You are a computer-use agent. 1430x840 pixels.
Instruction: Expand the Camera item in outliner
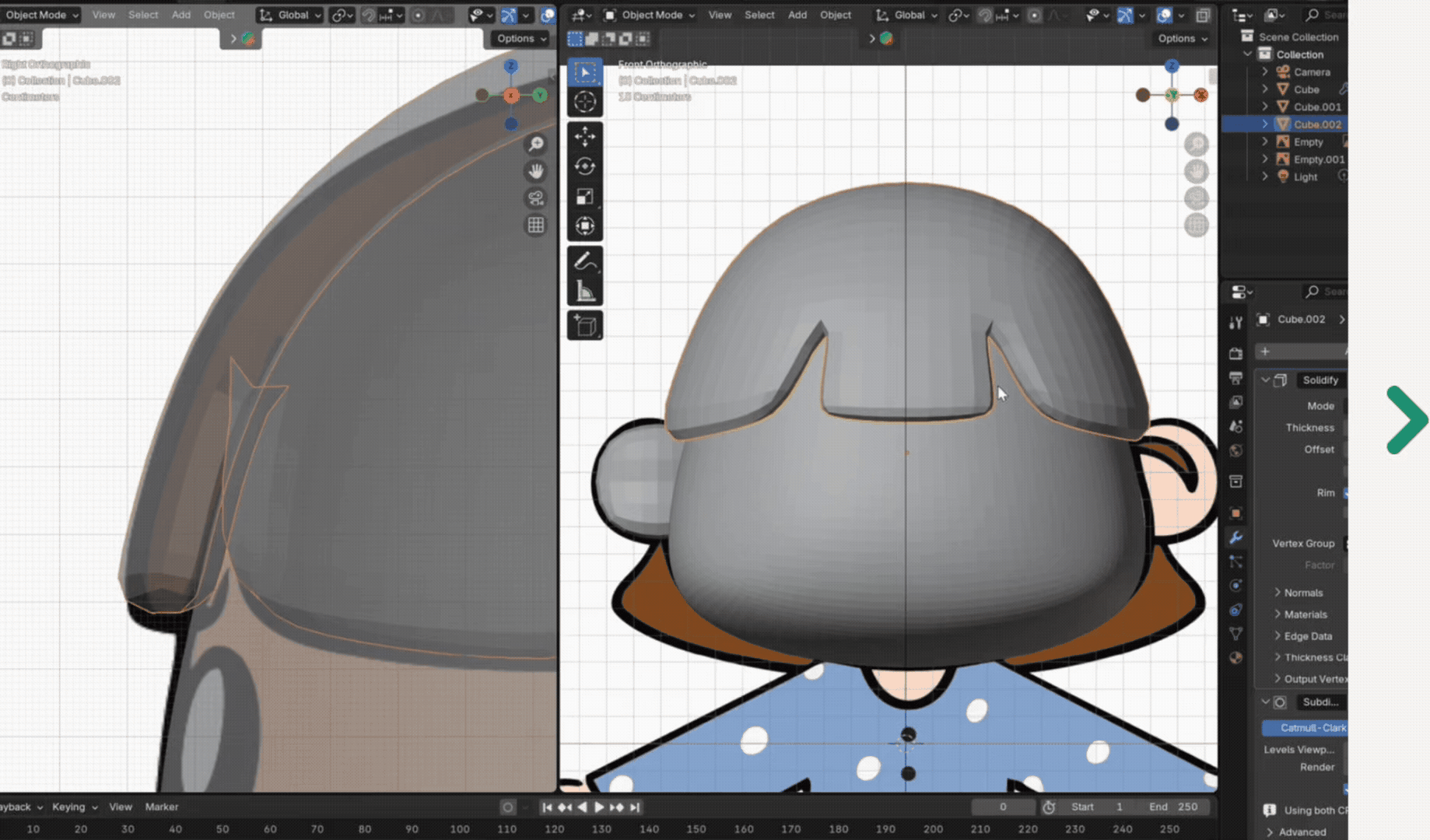coord(1265,72)
